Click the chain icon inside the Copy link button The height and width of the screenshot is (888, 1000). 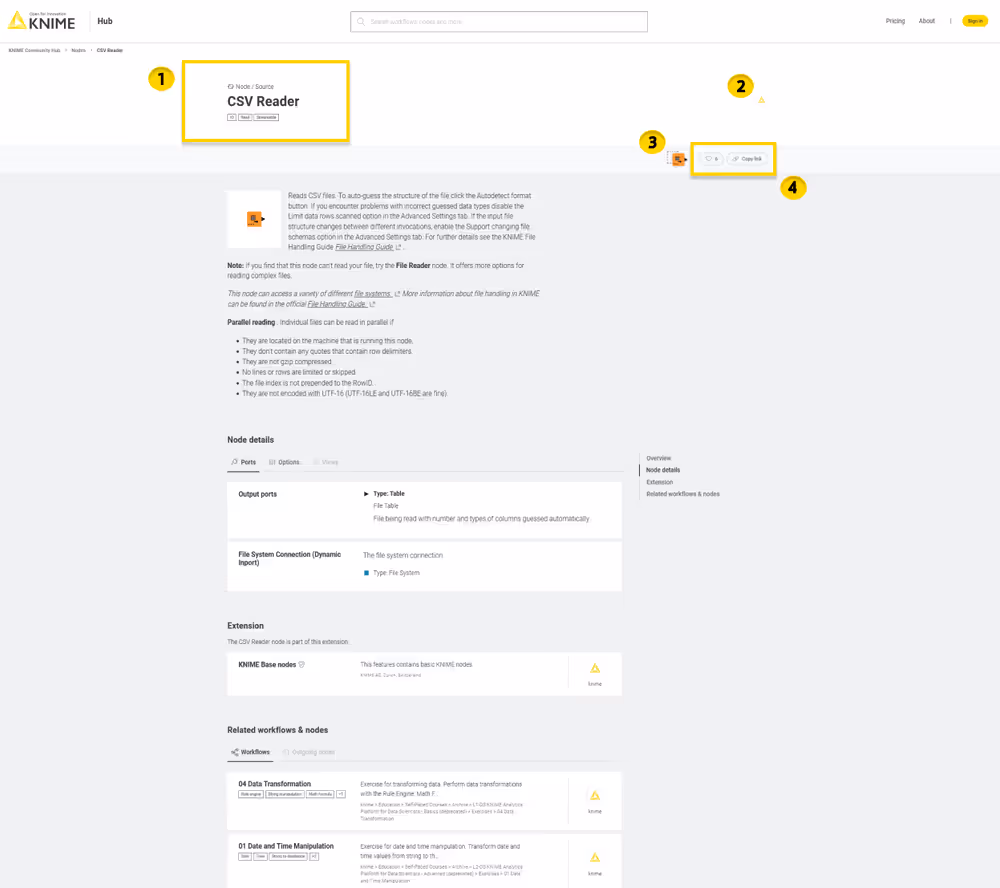point(735,159)
